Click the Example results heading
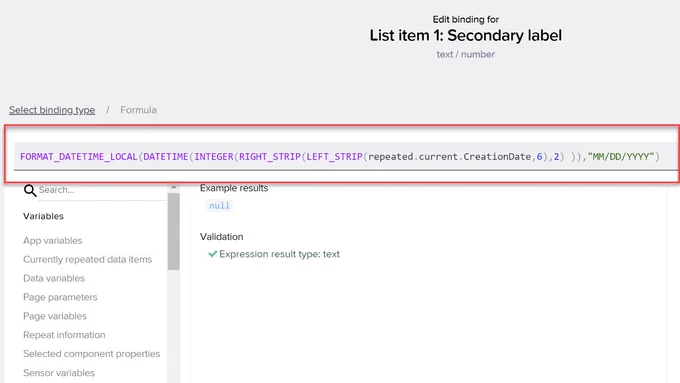 coord(234,188)
